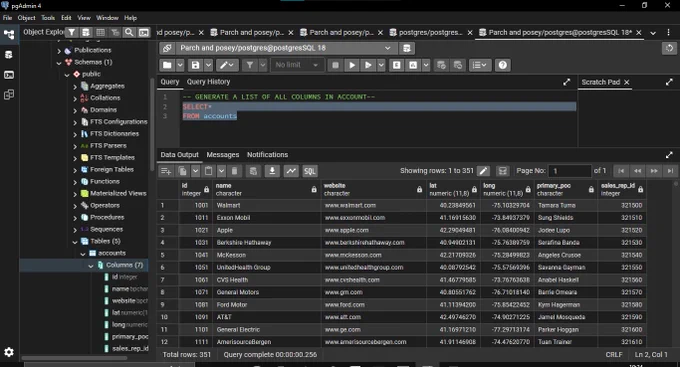The height and width of the screenshot is (367, 680).
Task: Collapse the Columns (7) tree node
Action: tap(91, 265)
